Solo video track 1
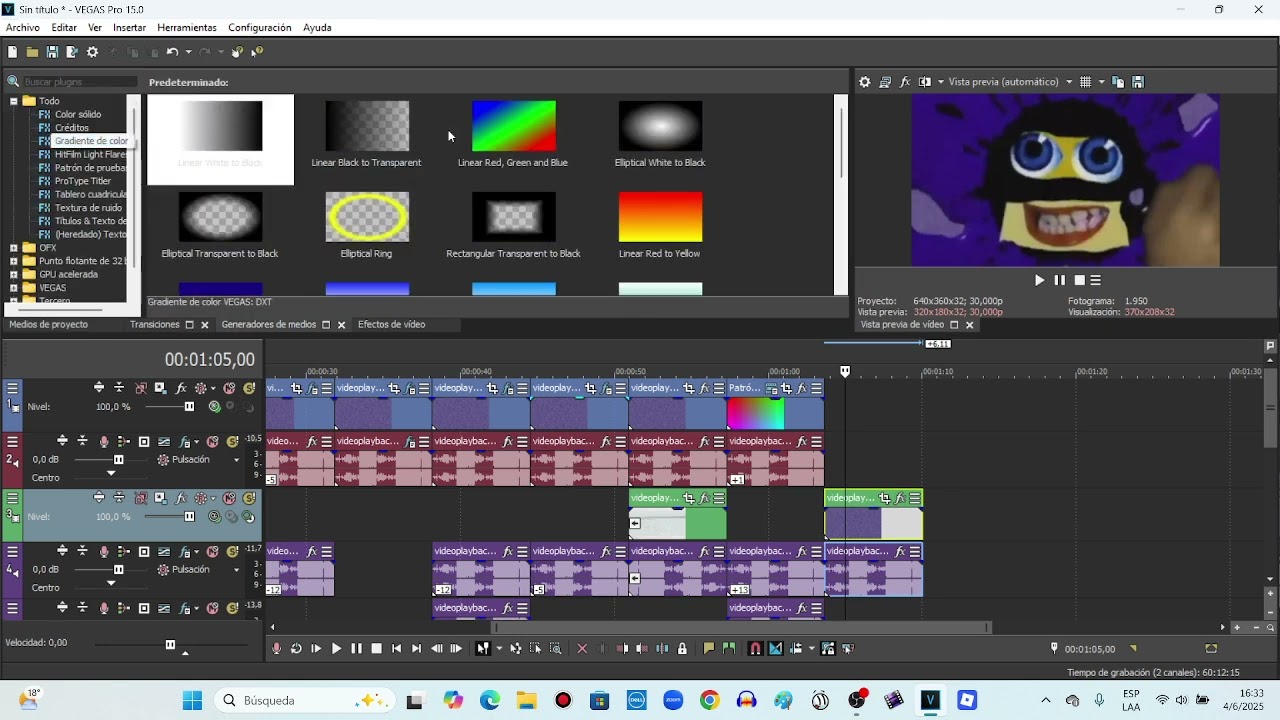The width and height of the screenshot is (1280, 720). click(249, 388)
